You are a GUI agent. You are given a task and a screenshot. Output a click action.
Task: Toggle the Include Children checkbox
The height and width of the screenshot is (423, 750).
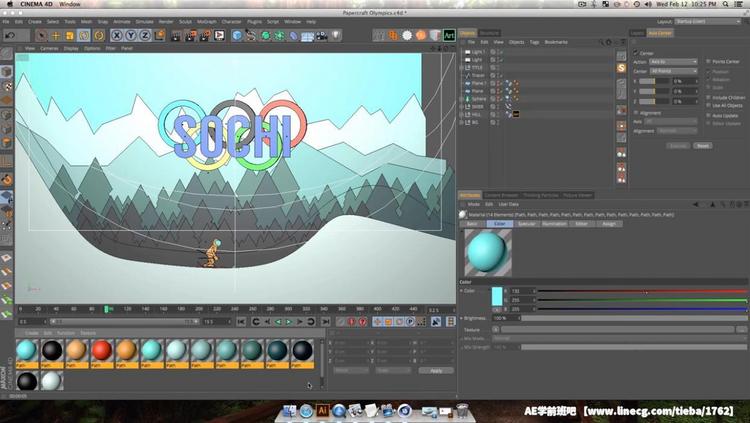coord(708,98)
